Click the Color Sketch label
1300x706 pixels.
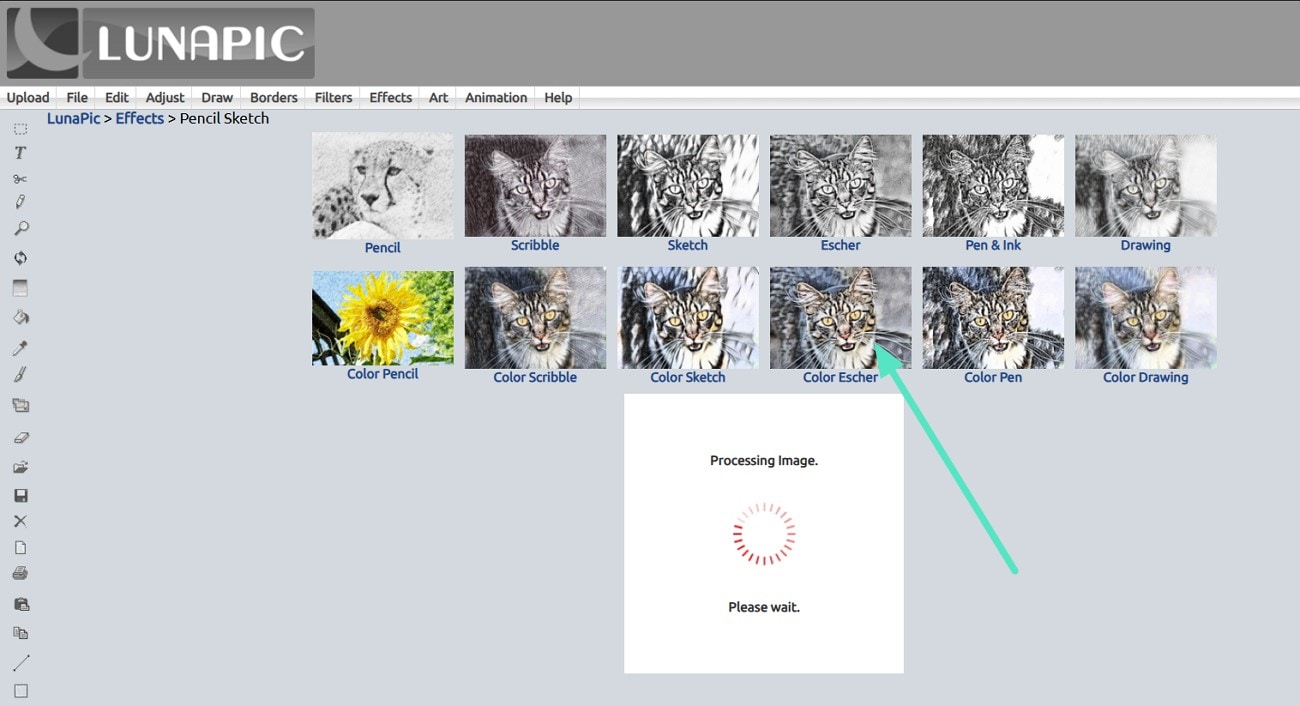click(x=688, y=377)
